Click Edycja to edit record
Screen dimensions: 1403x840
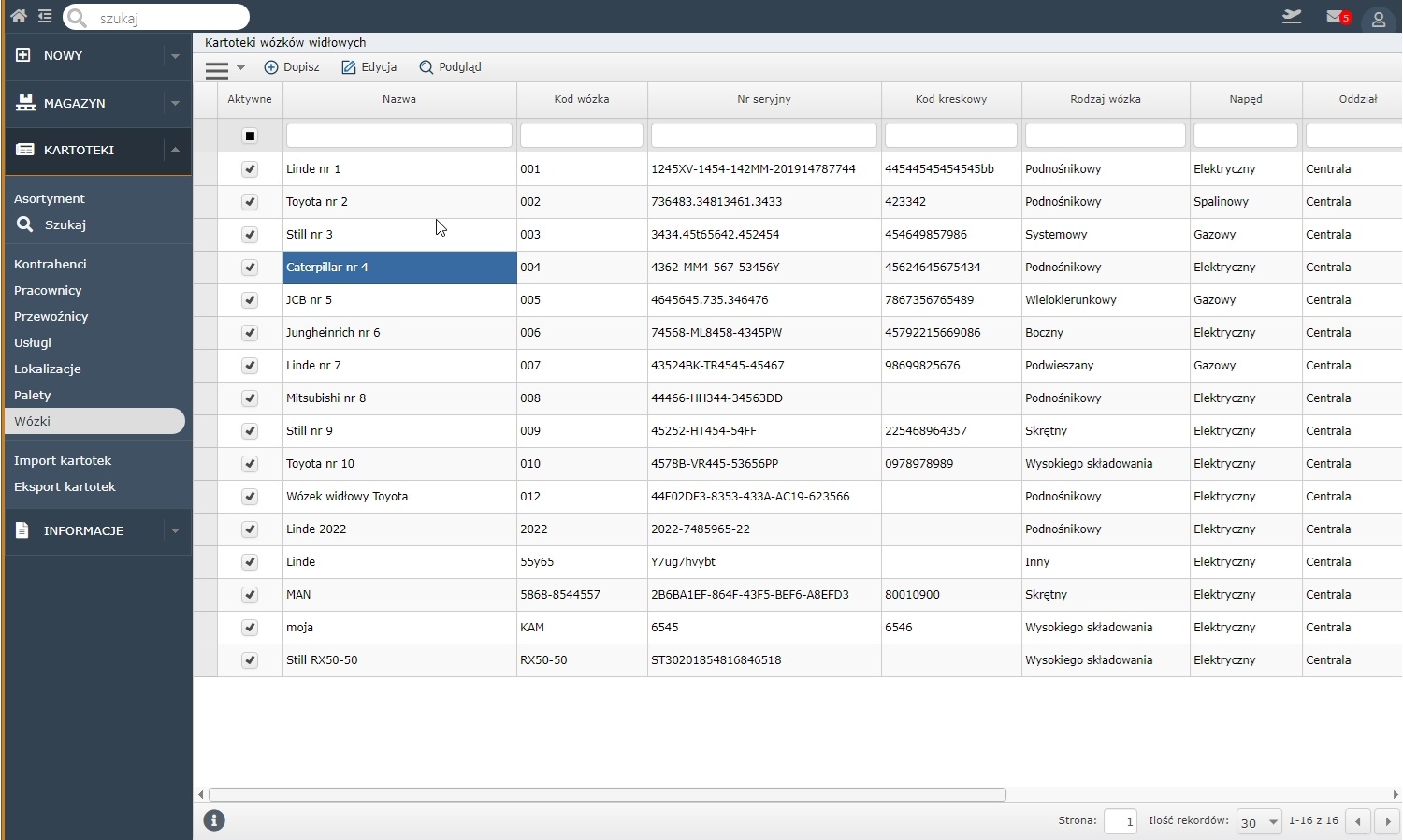click(x=369, y=67)
